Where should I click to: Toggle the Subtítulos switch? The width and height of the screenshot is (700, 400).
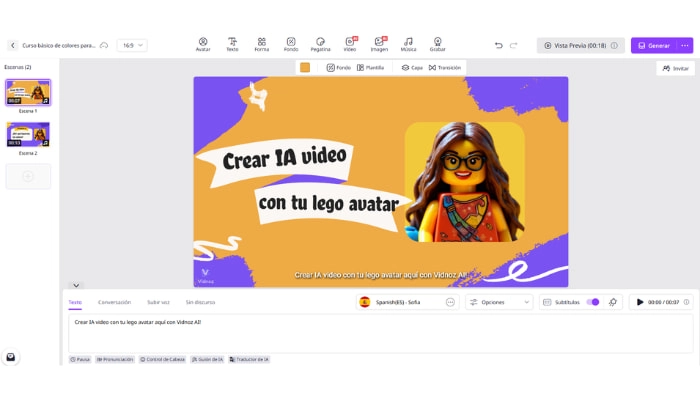(x=592, y=302)
